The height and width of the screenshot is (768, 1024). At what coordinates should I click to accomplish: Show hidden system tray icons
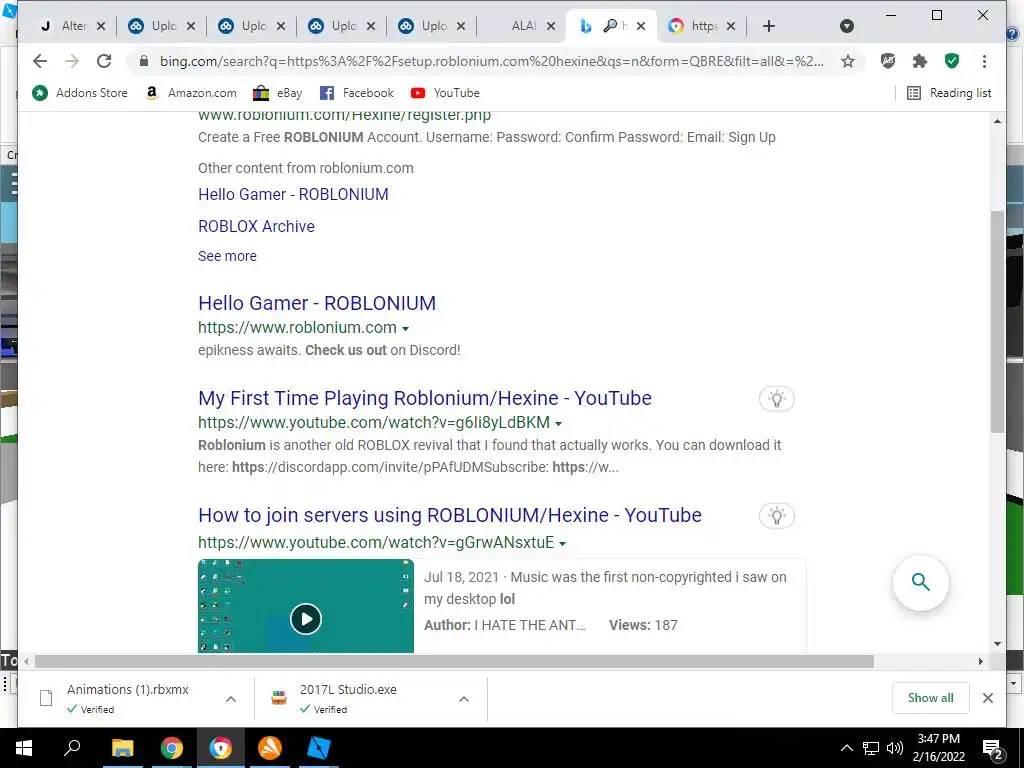846,748
